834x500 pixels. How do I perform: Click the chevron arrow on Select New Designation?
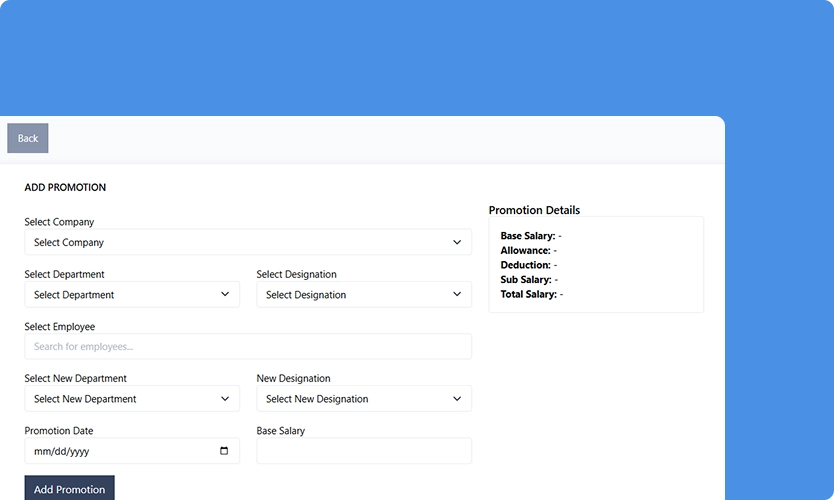pos(457,399)
